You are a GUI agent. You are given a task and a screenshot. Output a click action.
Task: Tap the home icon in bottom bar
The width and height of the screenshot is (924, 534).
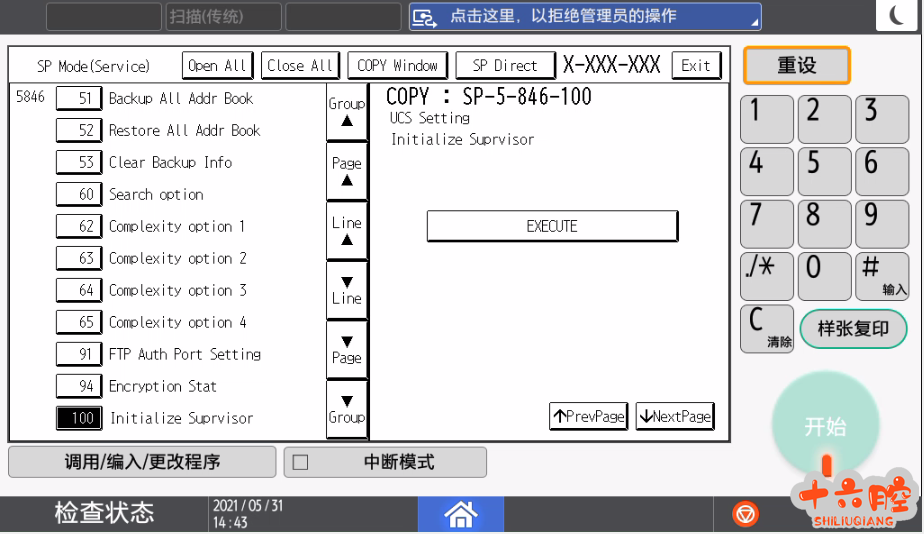point(461,514)
